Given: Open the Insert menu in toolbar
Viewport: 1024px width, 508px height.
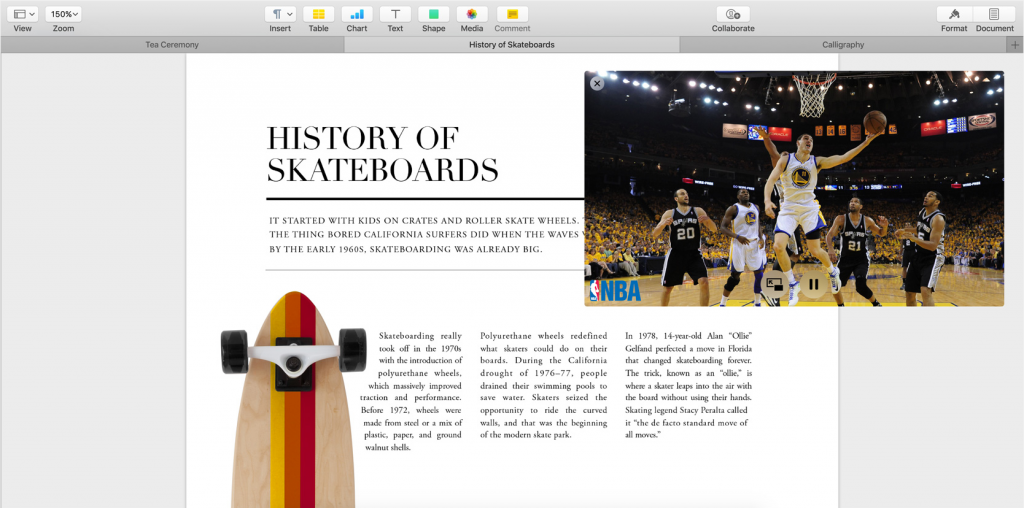Looking at the screenshot, I should tap(280, 14).
